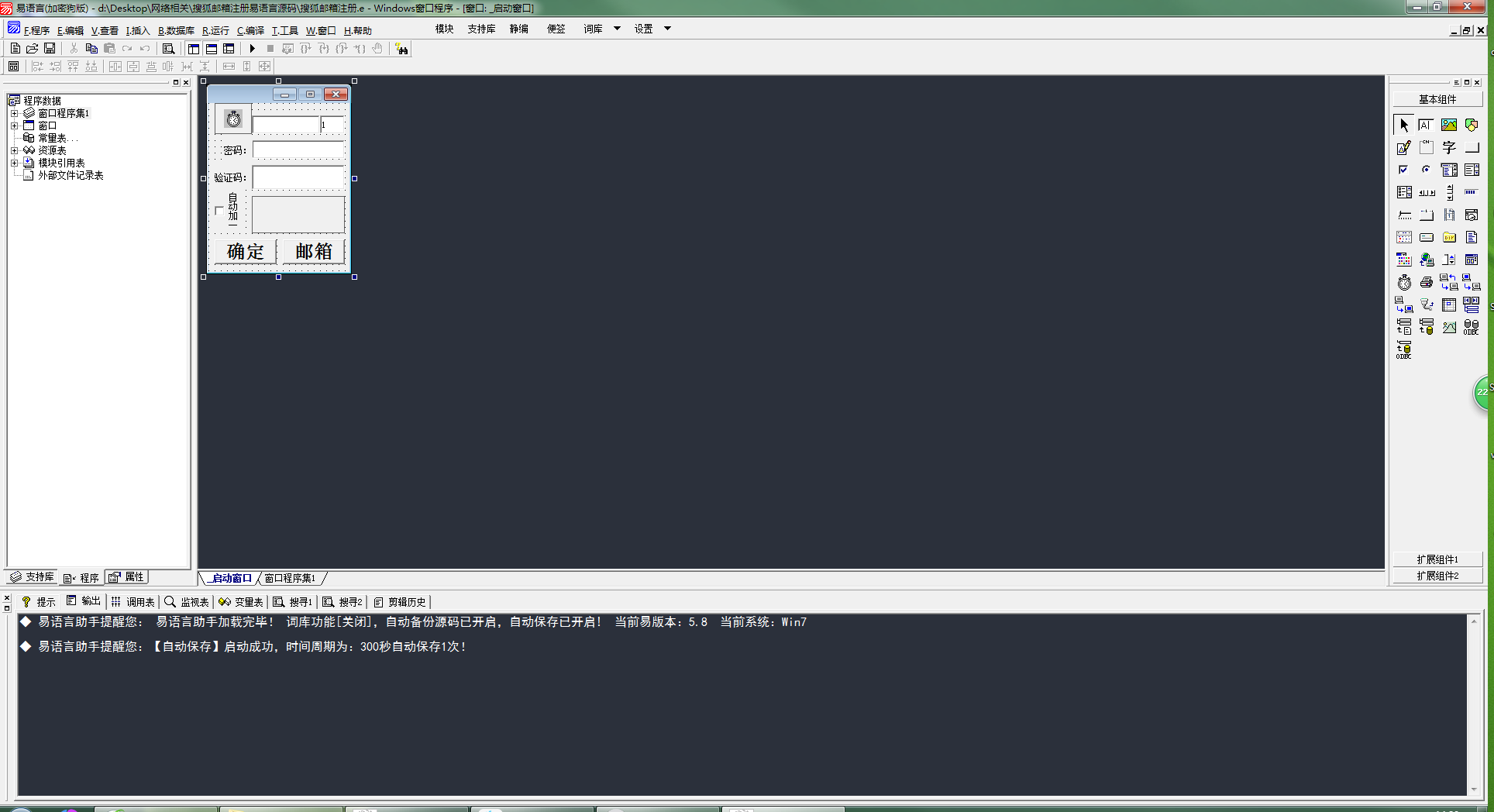Select the radio button component in toolbox
The height and width of the screenshot is (812, 1494).
click(1426, 170)
